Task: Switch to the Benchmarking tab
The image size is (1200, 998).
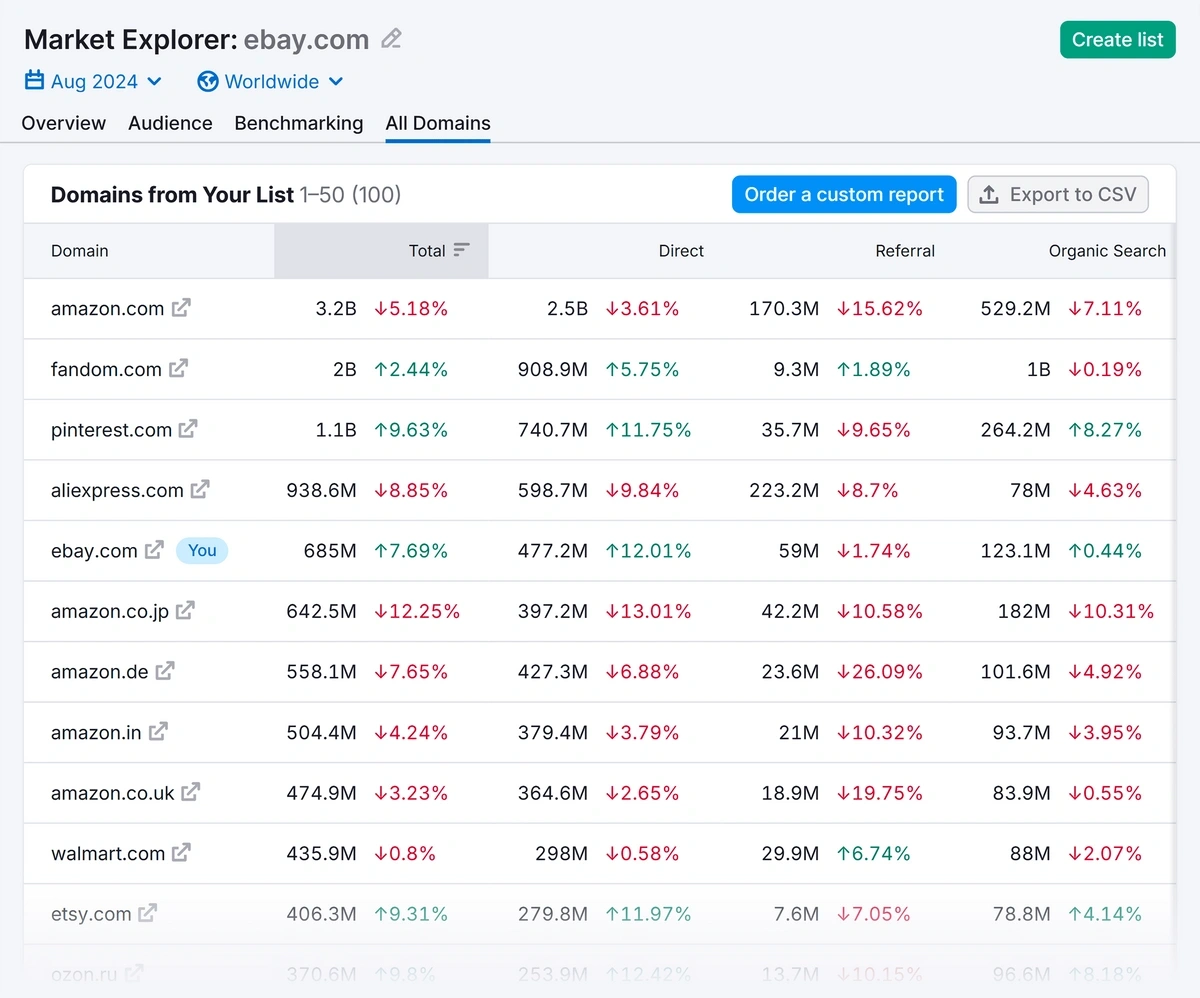Action: [x=299, y=123]
